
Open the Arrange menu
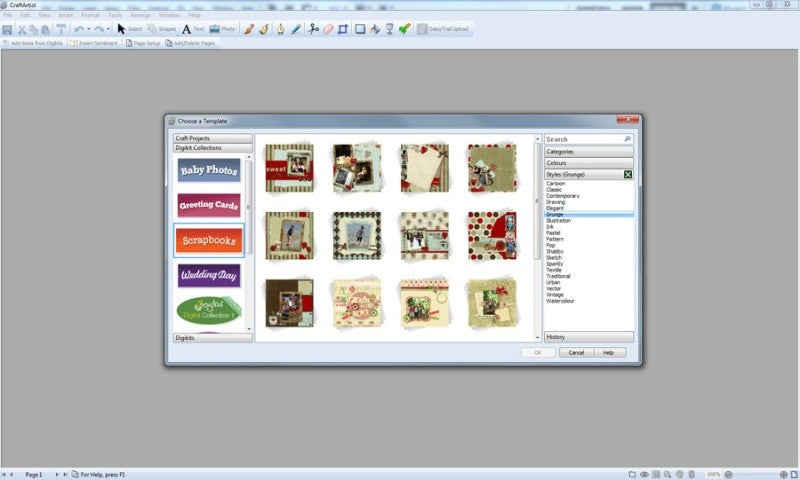point(140,15)
